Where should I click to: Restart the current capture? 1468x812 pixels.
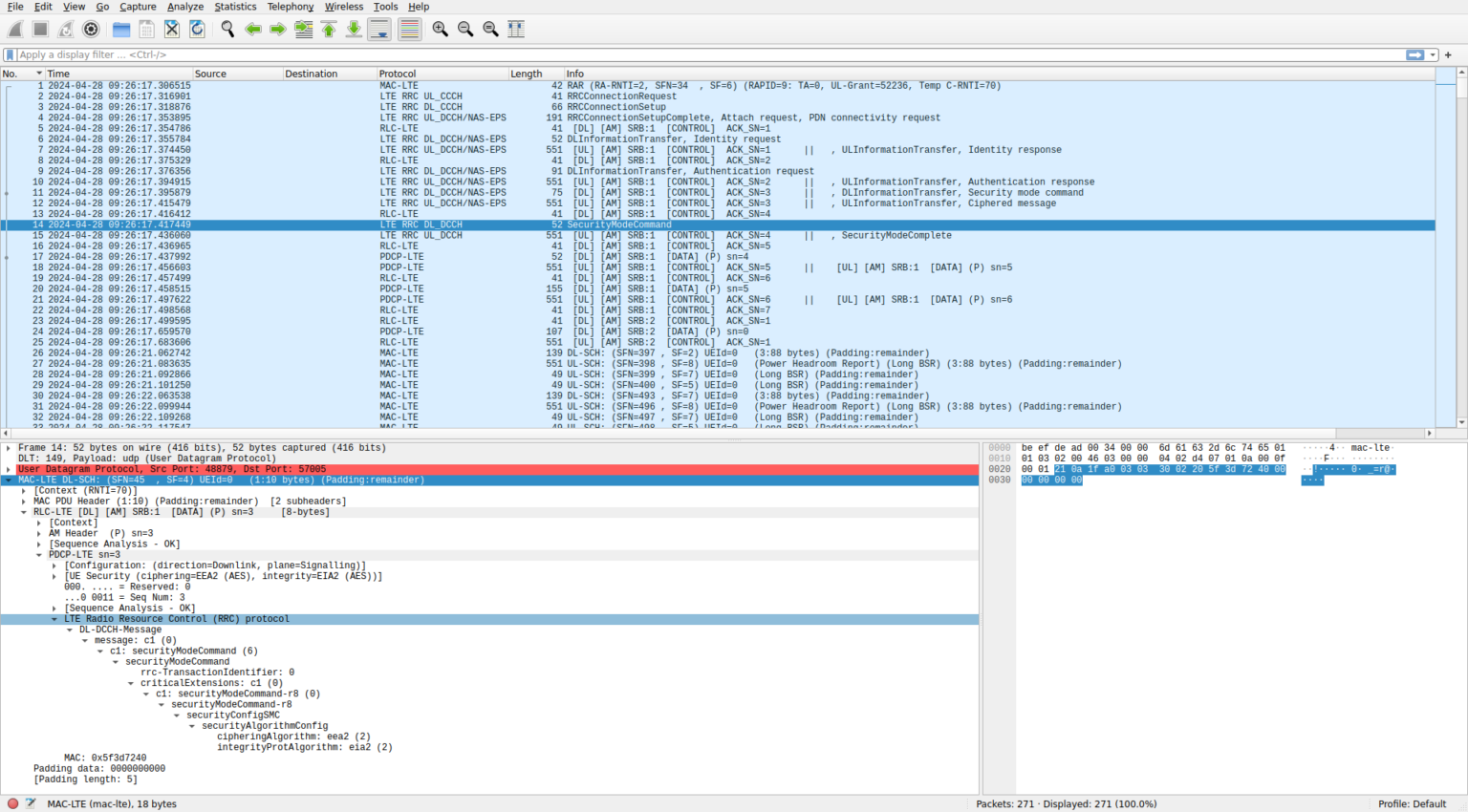[65, 29]
